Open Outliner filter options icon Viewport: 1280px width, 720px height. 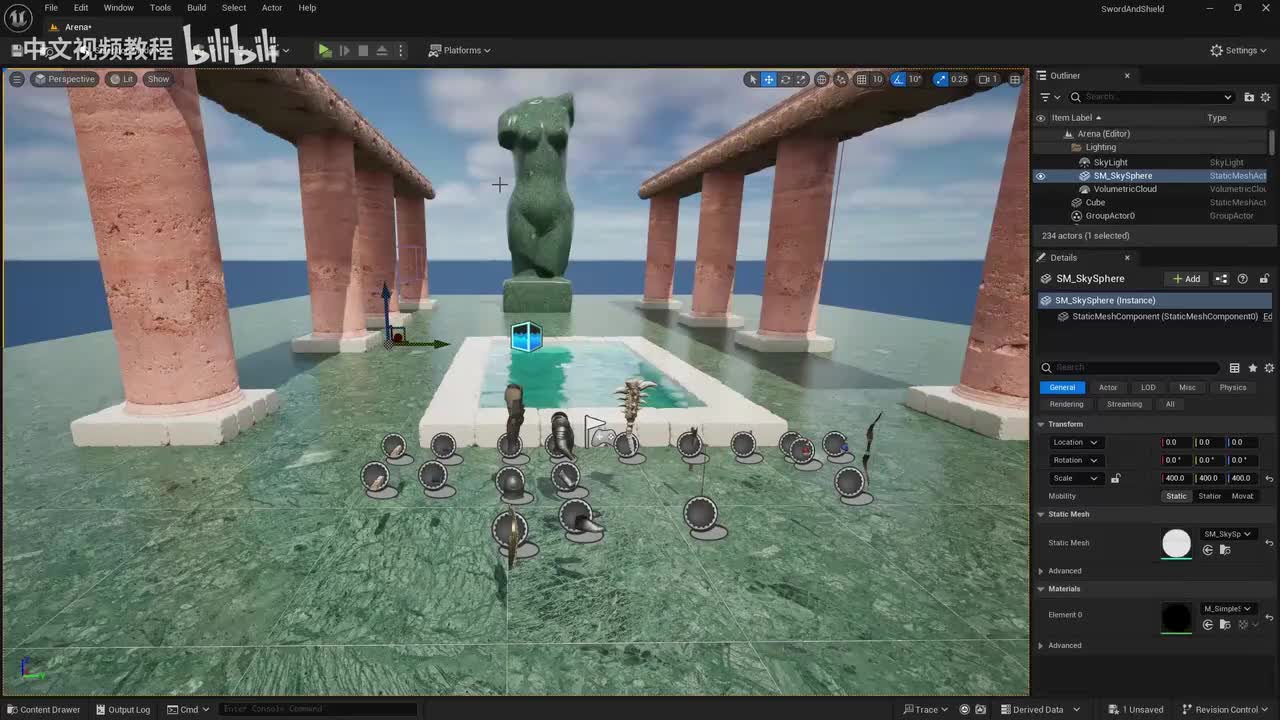[1049, 97]
